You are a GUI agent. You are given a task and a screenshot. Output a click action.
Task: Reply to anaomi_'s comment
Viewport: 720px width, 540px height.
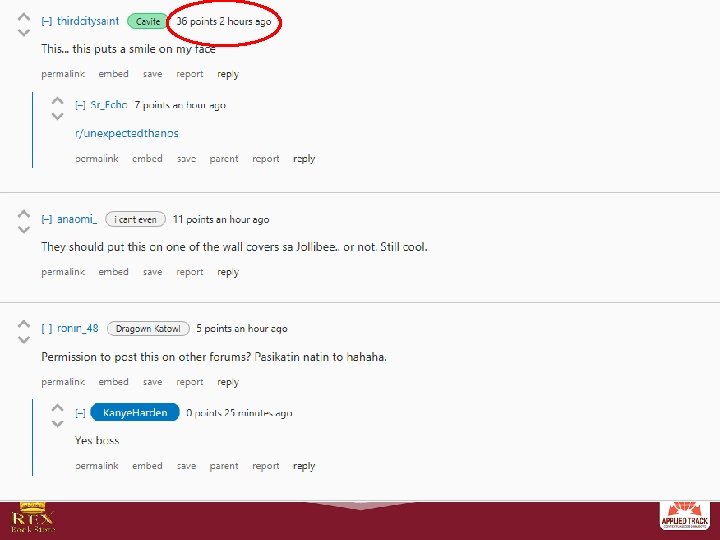228,272
